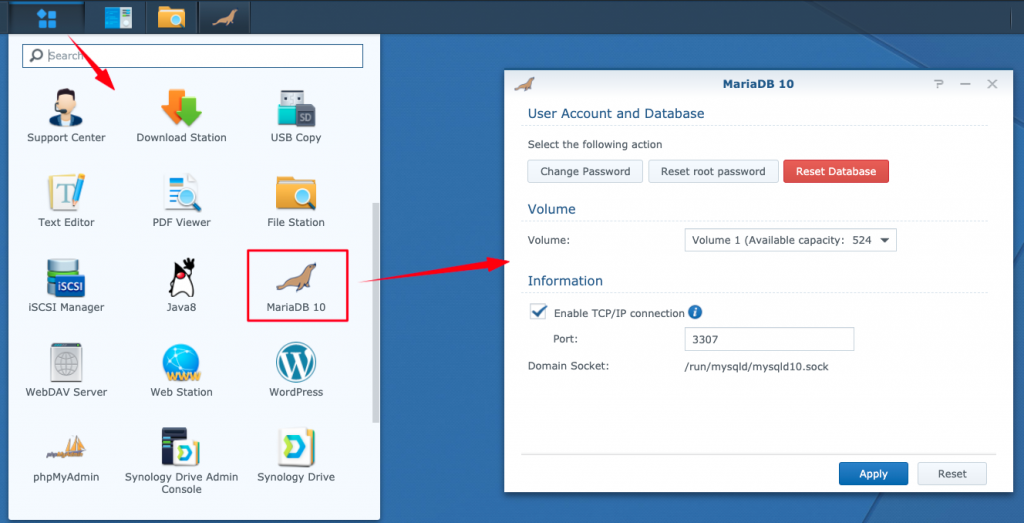Image resolution: width=1024 pixels, height=523 pixels.
Task: Open Download Station app
Action: [182, 116]
